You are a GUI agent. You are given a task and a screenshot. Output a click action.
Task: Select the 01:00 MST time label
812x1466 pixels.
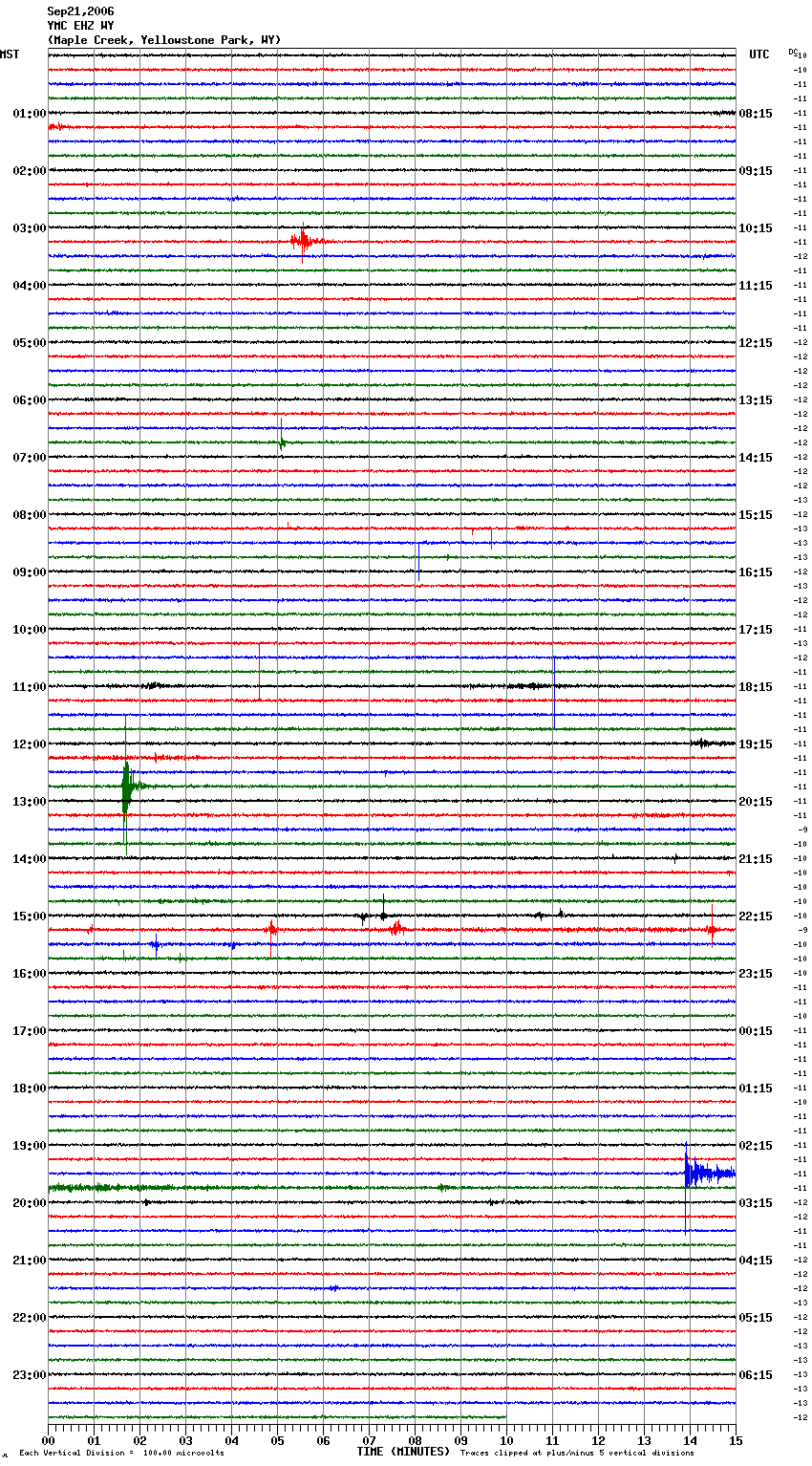[30, 114]
